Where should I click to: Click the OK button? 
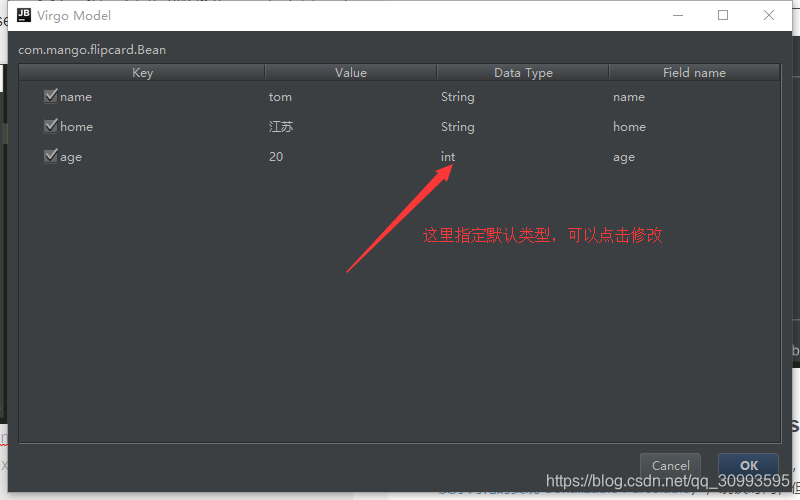tap(748, 465)
